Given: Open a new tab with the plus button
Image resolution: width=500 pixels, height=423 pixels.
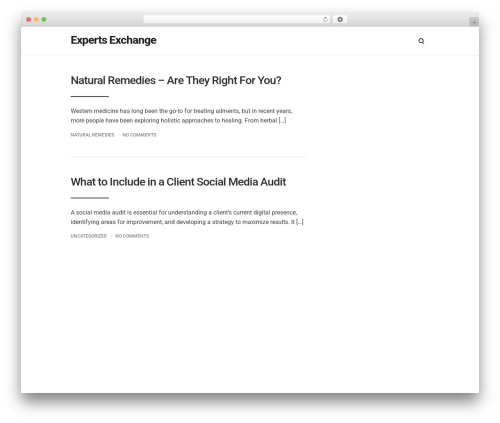Looking at the screenshot, I should tap(474, 22).
